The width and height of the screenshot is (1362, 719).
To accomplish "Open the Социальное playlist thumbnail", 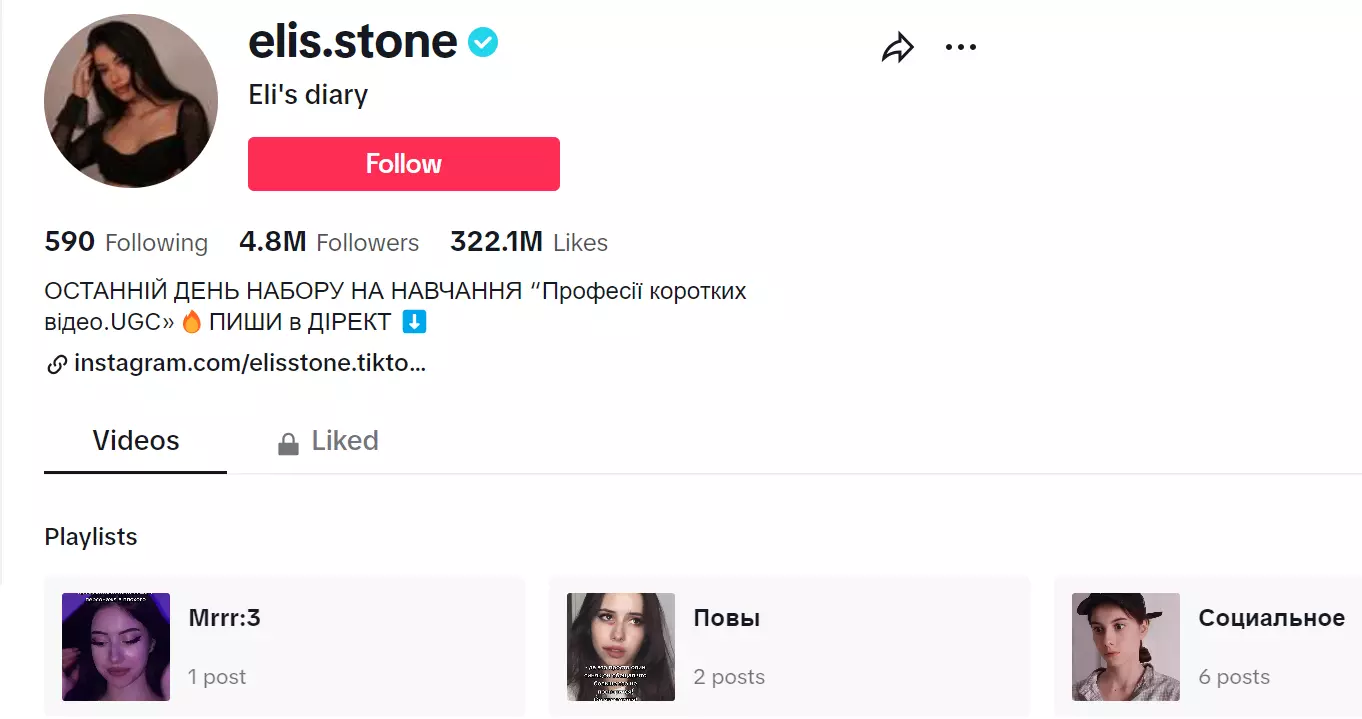I will pyautogui.click(x=1126, y=647).
